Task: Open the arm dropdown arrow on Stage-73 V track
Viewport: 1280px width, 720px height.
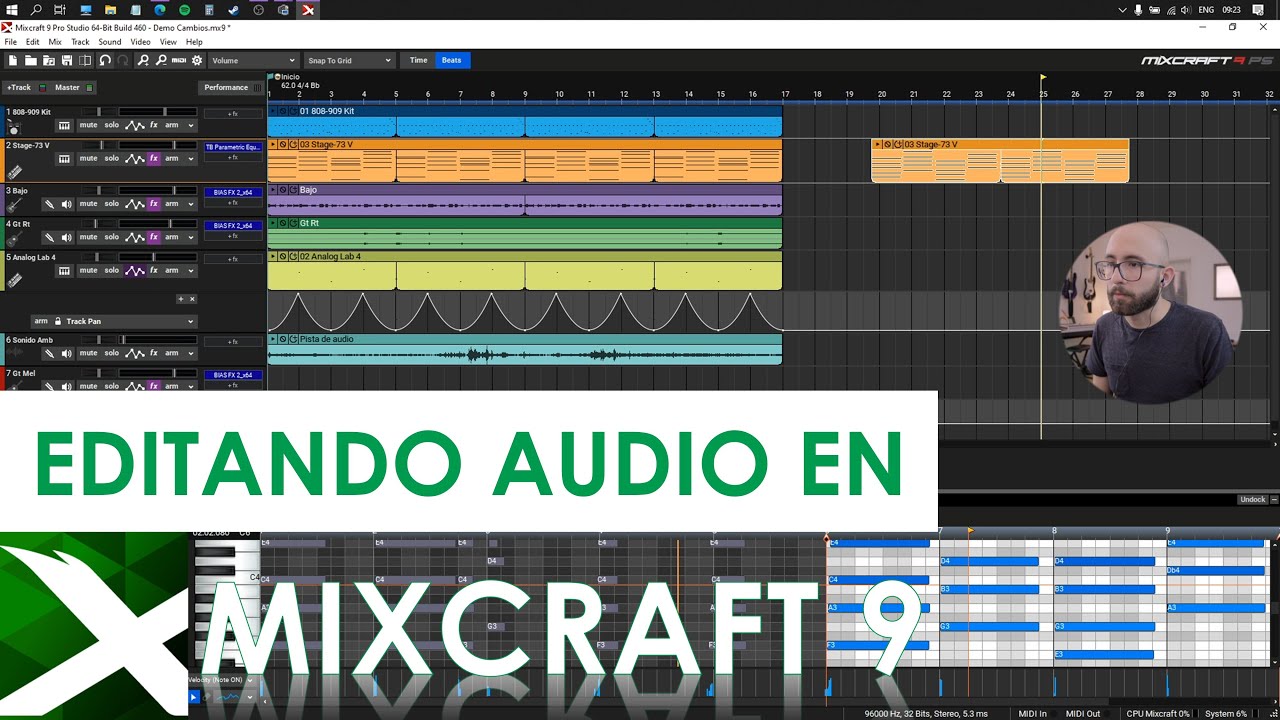Action: tap(191, 159)
